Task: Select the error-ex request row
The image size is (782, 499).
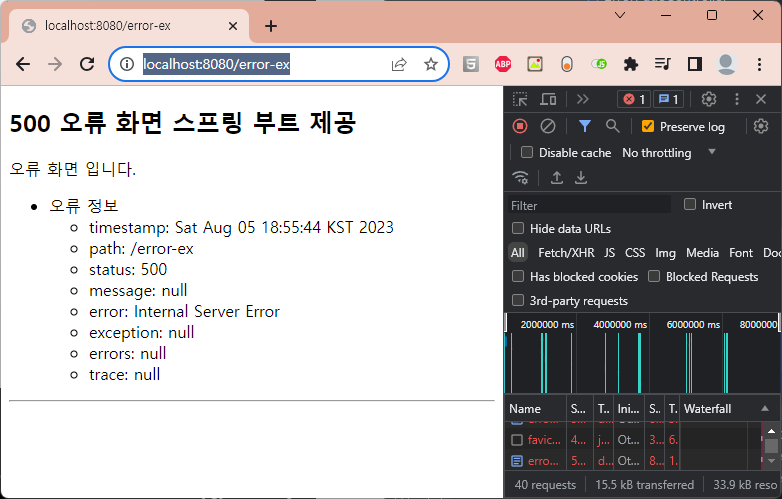Action: coord(633,461)
